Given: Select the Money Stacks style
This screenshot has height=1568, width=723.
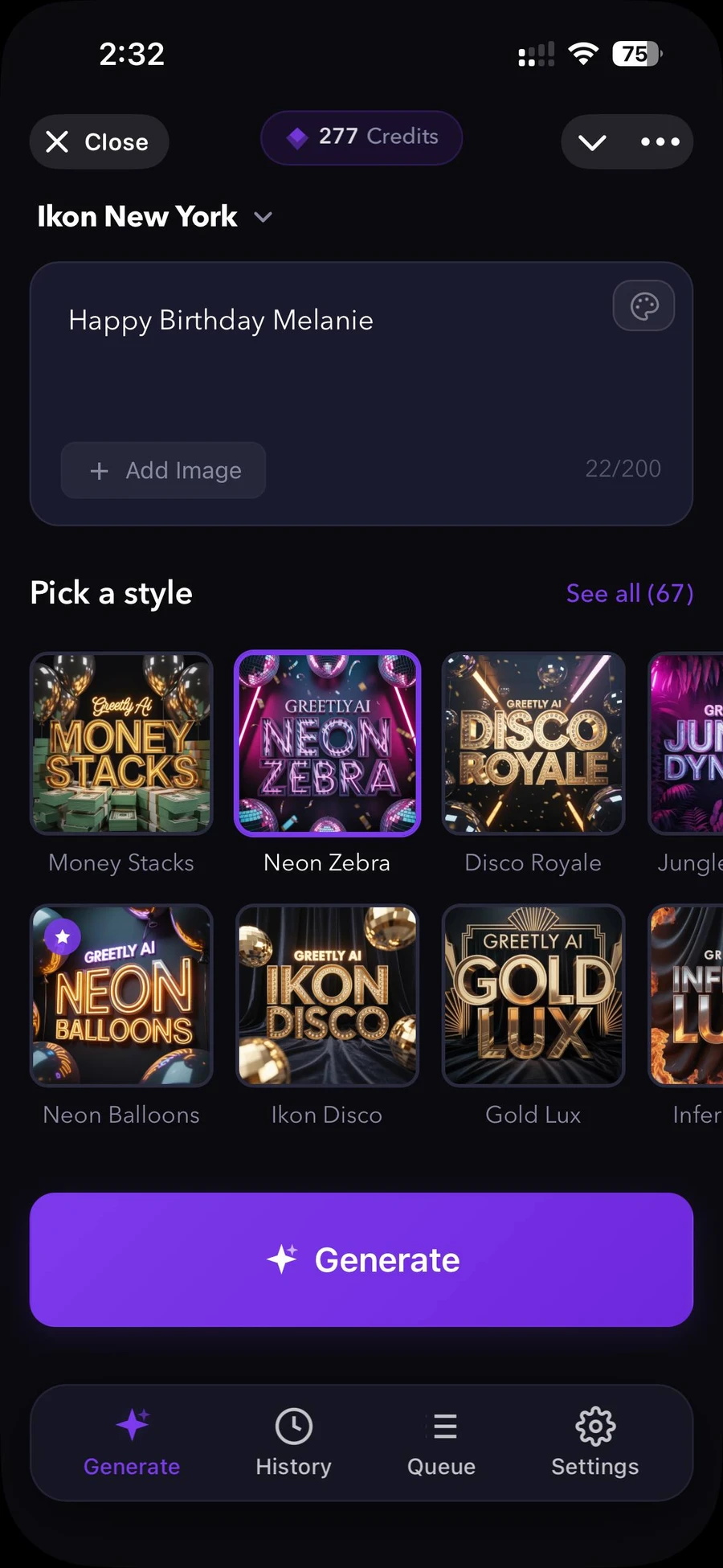Looking at the screenshot, I should point(121,743).
